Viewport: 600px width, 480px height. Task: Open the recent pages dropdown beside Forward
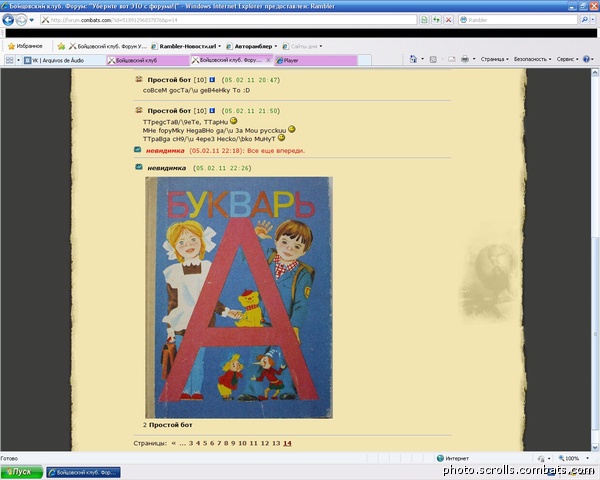(x=31, y=20)
